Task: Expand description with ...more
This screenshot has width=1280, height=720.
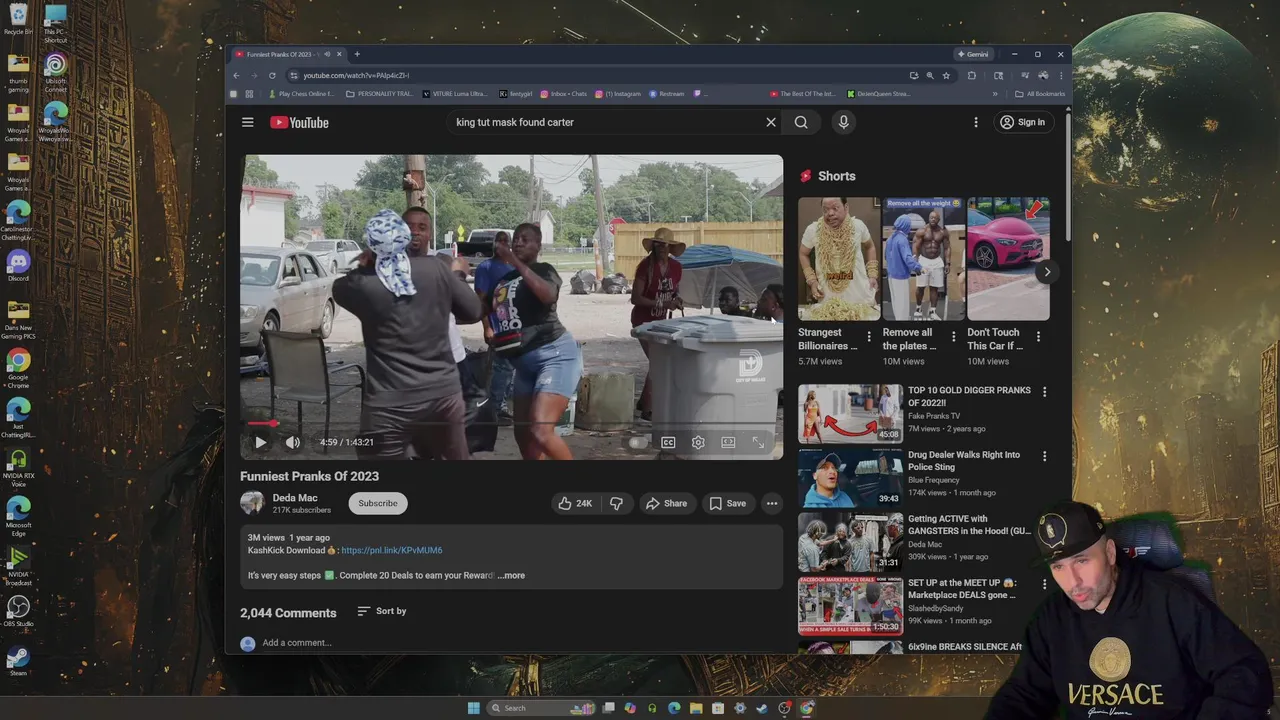Action: point(511,575)
